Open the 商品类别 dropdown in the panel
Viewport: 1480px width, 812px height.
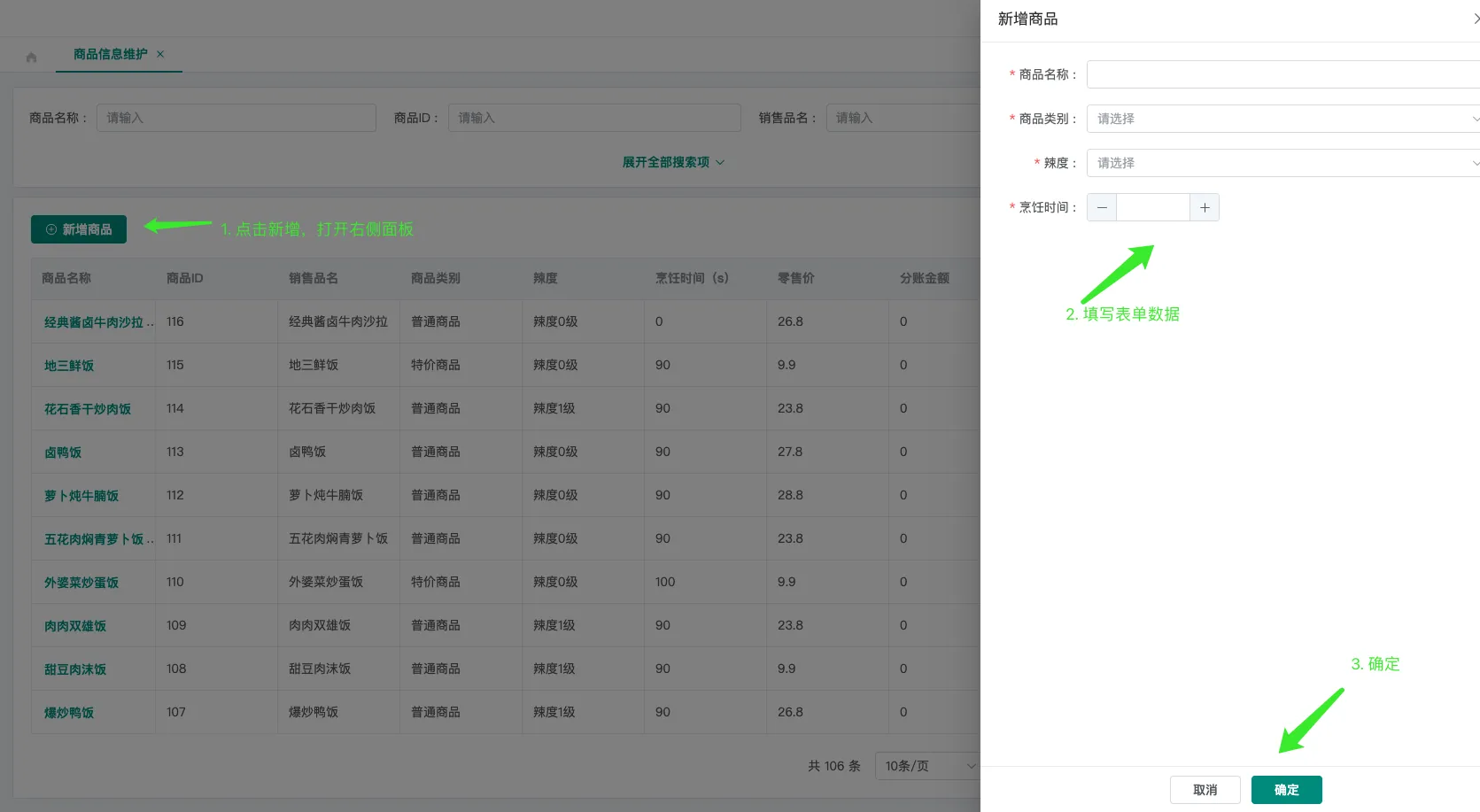(1283, 119)
